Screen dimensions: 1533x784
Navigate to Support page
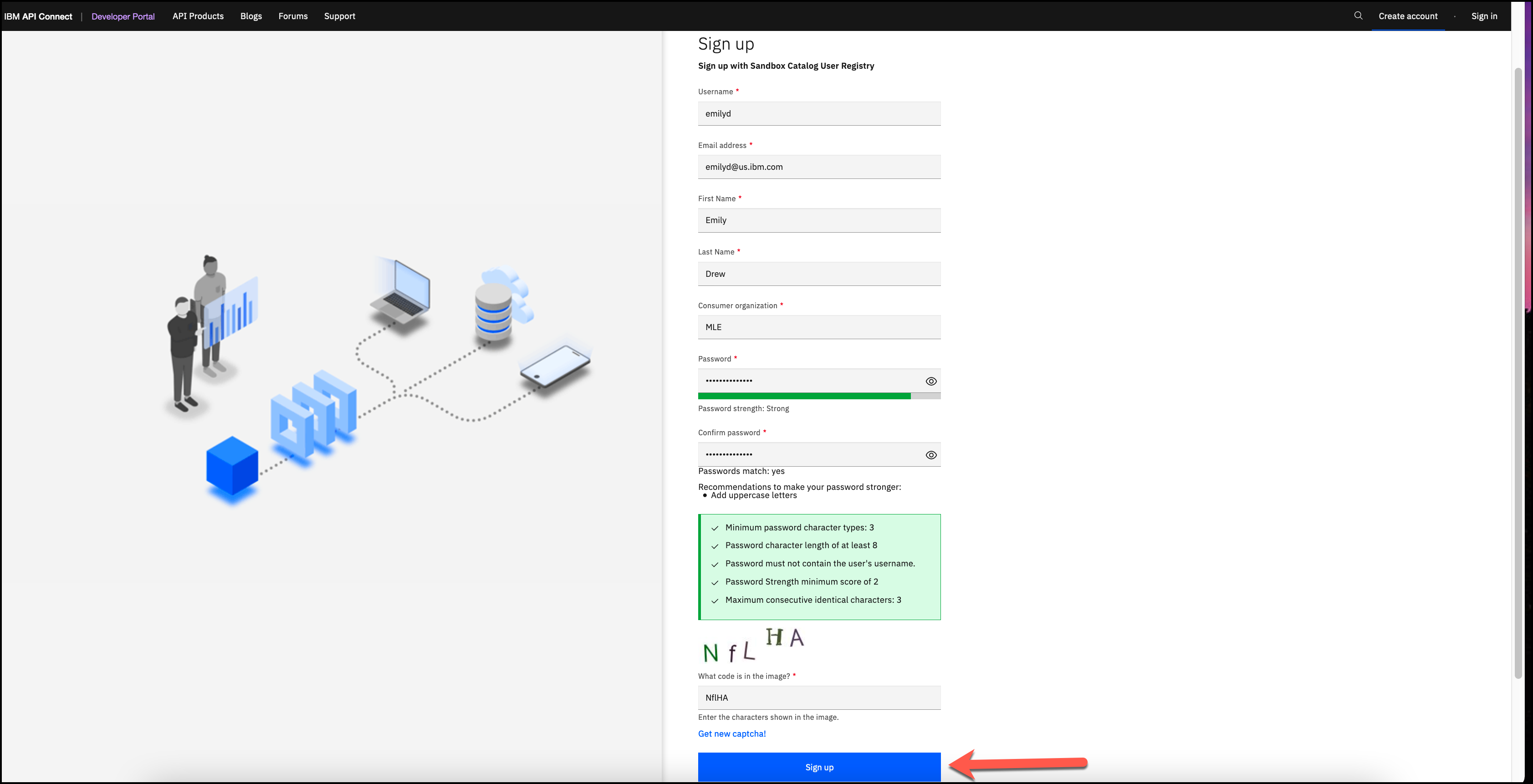[339, 16]
